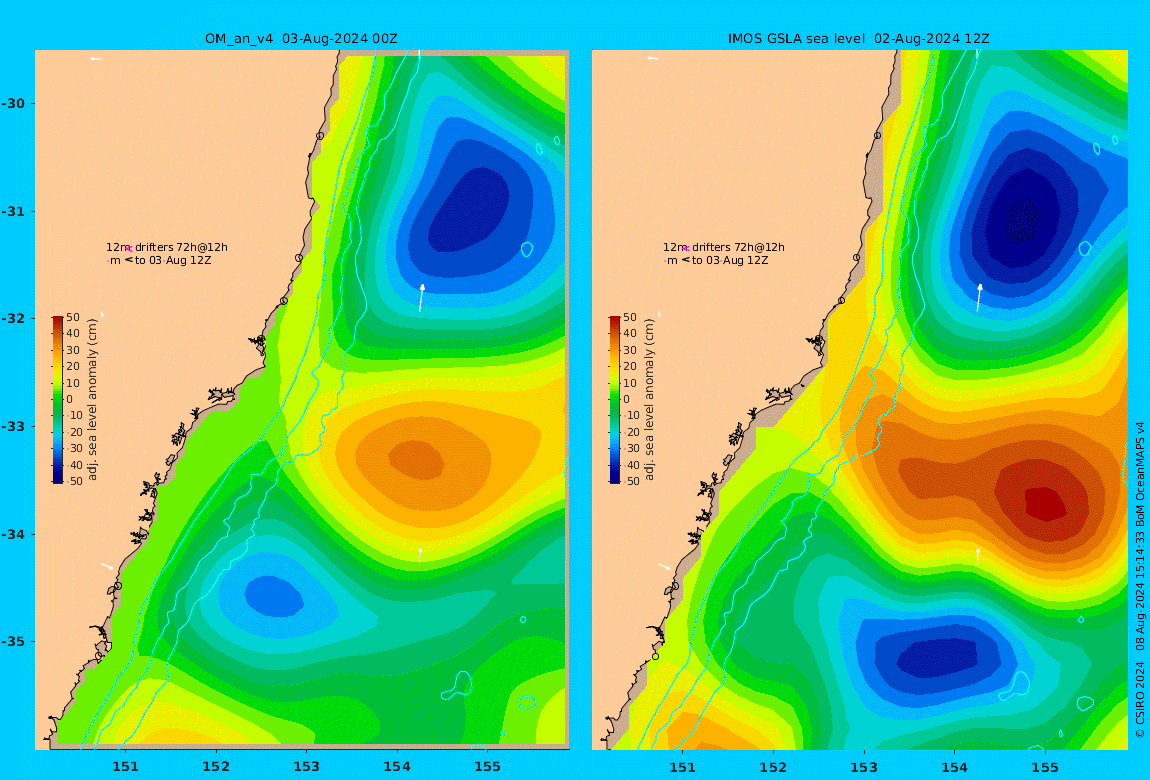Click the vertical CSIRO BoM OceanMAPS v4 copyright text

click(1140, 579)
